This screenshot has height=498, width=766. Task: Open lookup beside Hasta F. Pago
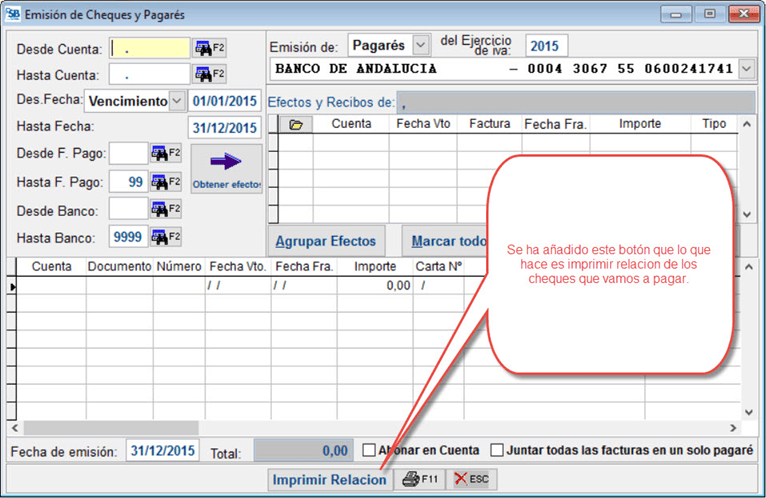[166, 182]
